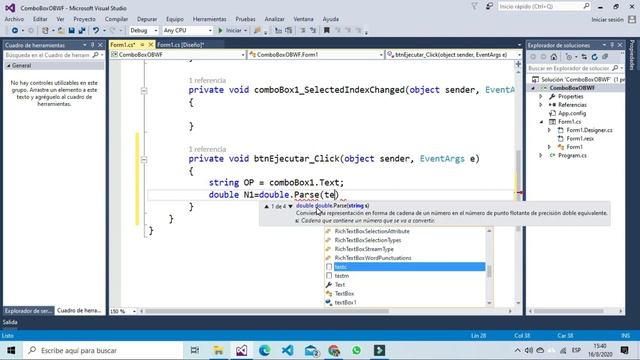Open the Editar menu

pyautogui.click(x=40, y=19)
